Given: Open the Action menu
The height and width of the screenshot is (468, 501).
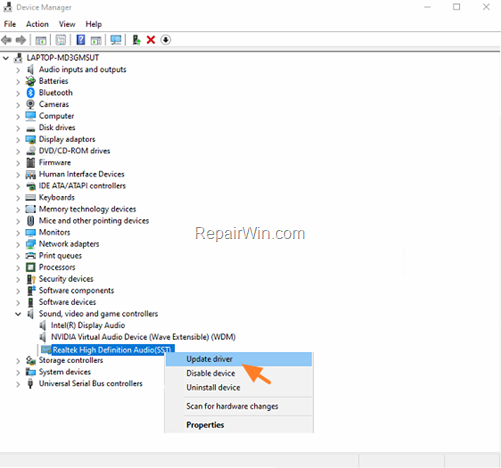Looking at the screenshot, I should [37, 24].
